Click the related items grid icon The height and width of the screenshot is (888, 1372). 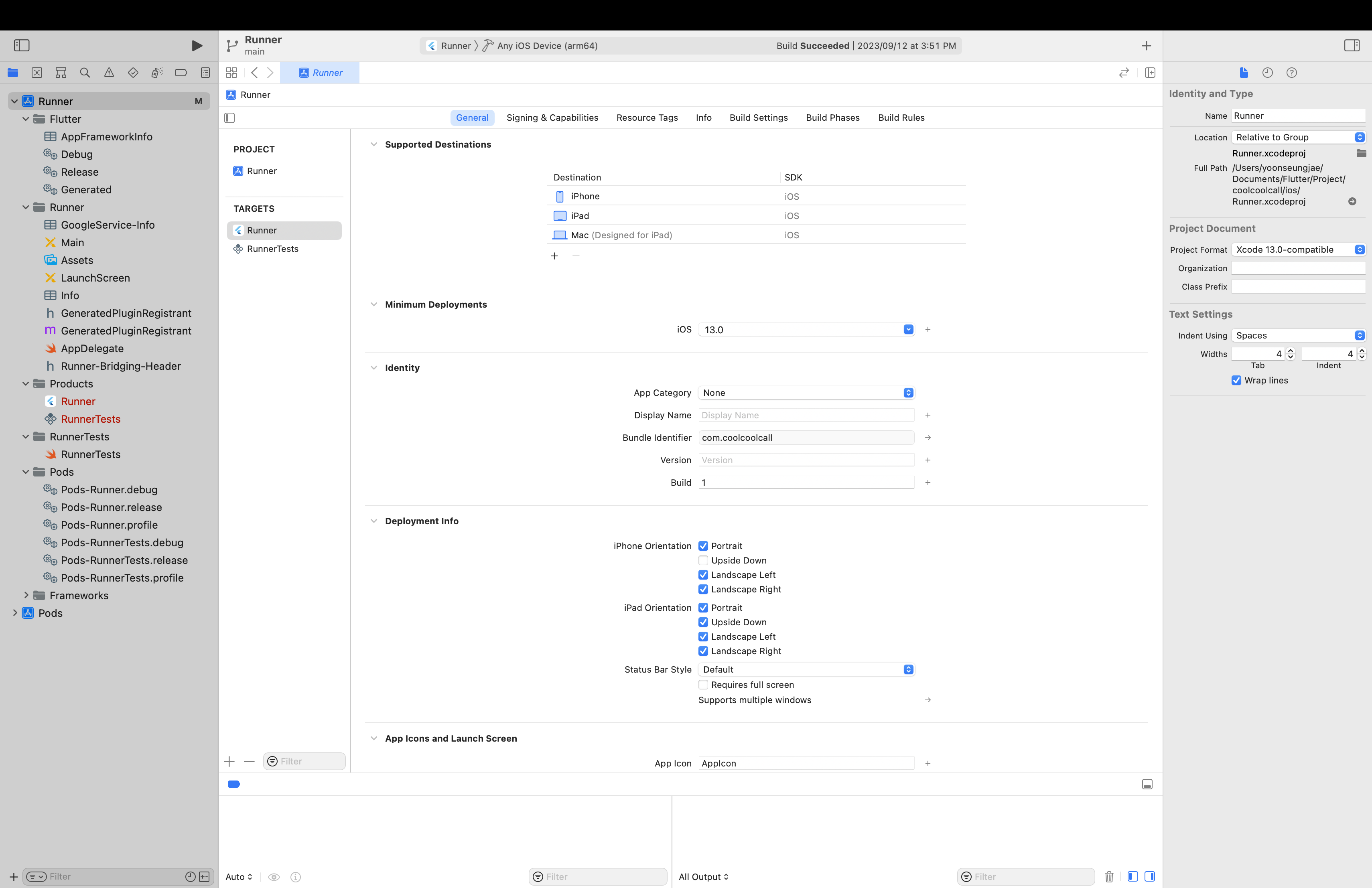point(231,73)
